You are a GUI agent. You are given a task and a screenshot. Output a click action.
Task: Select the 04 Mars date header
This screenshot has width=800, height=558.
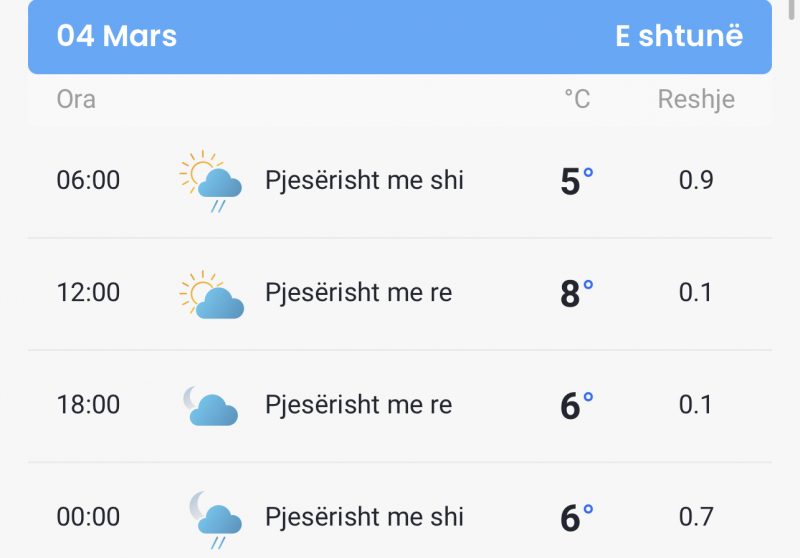click(117, 36)
